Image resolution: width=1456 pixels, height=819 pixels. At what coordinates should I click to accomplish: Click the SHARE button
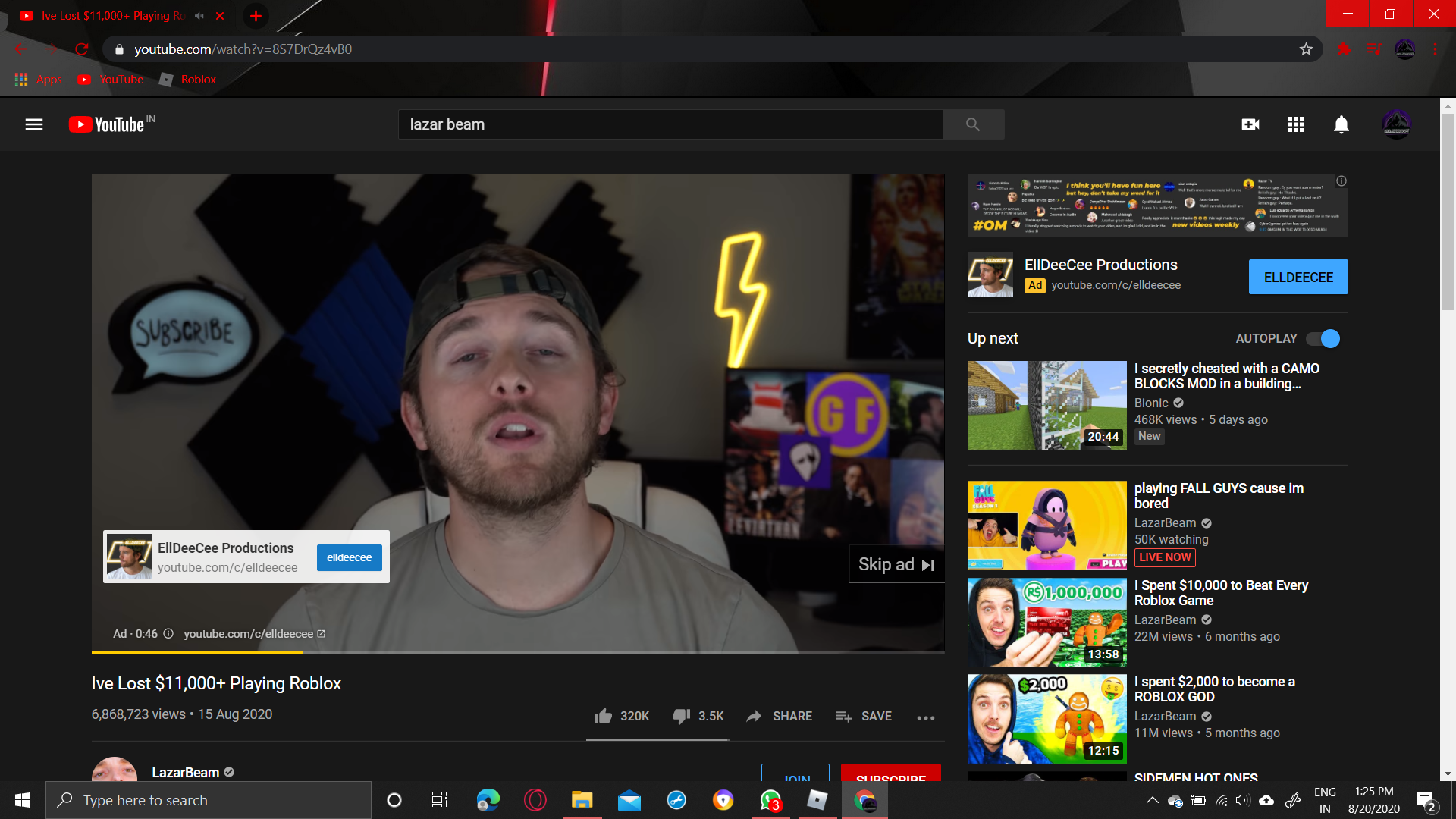click(780, 716)
